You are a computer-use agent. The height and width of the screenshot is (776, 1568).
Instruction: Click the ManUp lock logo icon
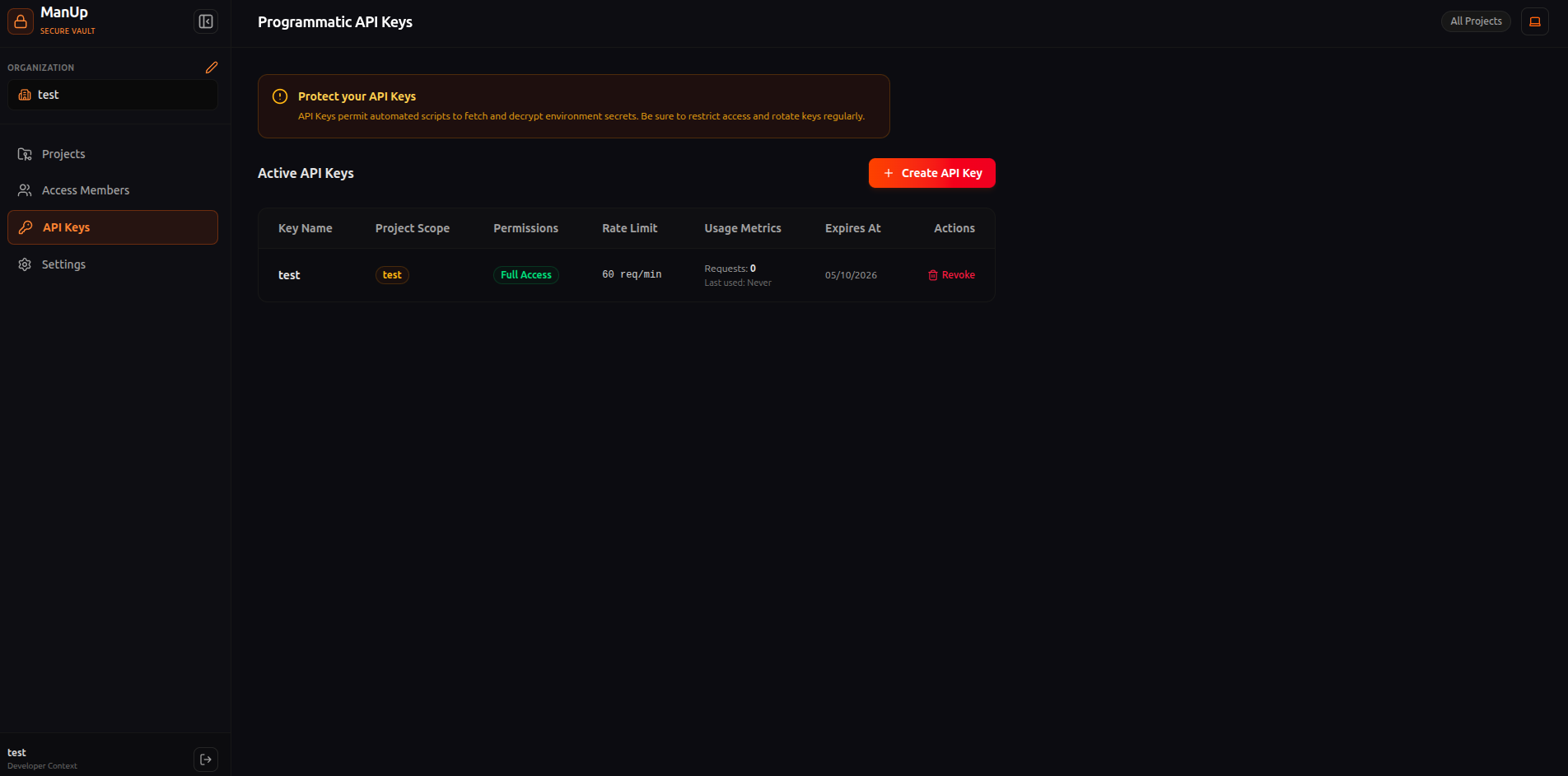[x=21, y=21]
